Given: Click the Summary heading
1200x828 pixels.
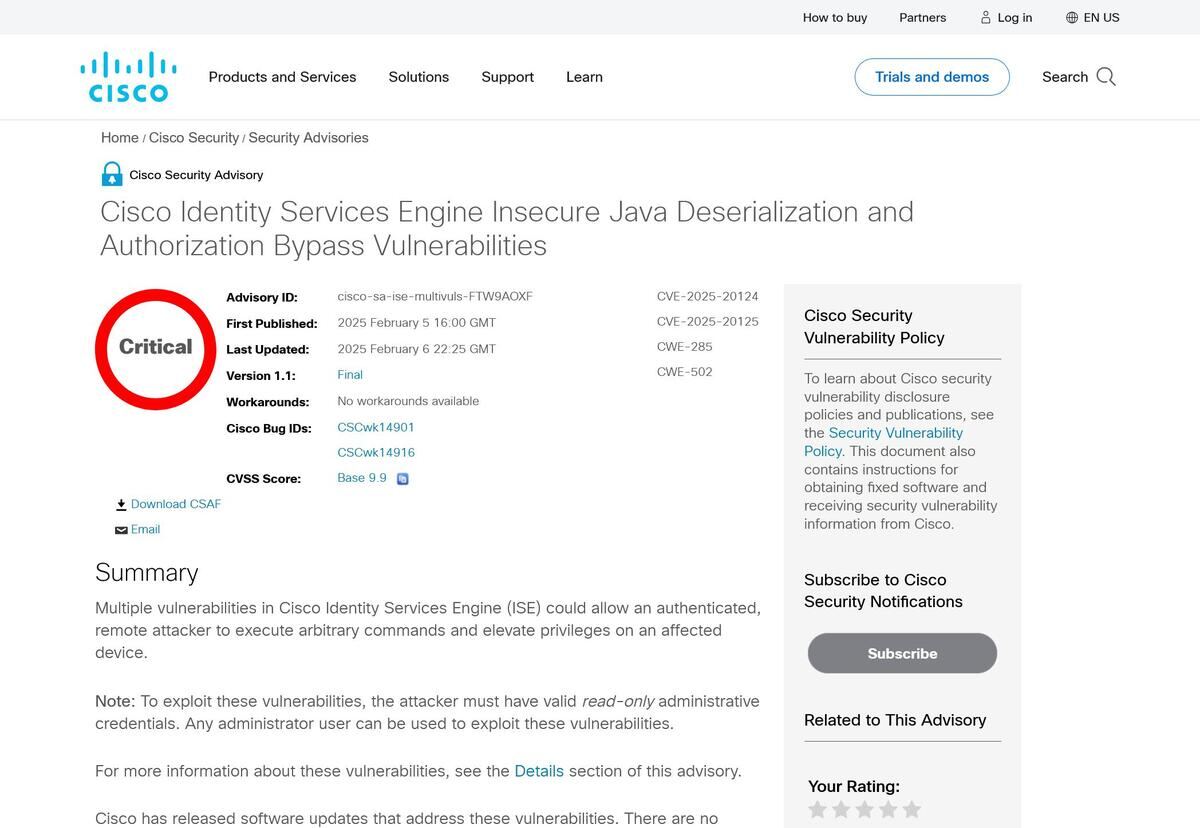Looking at the screenshot, I should click(x=147, y=572).
